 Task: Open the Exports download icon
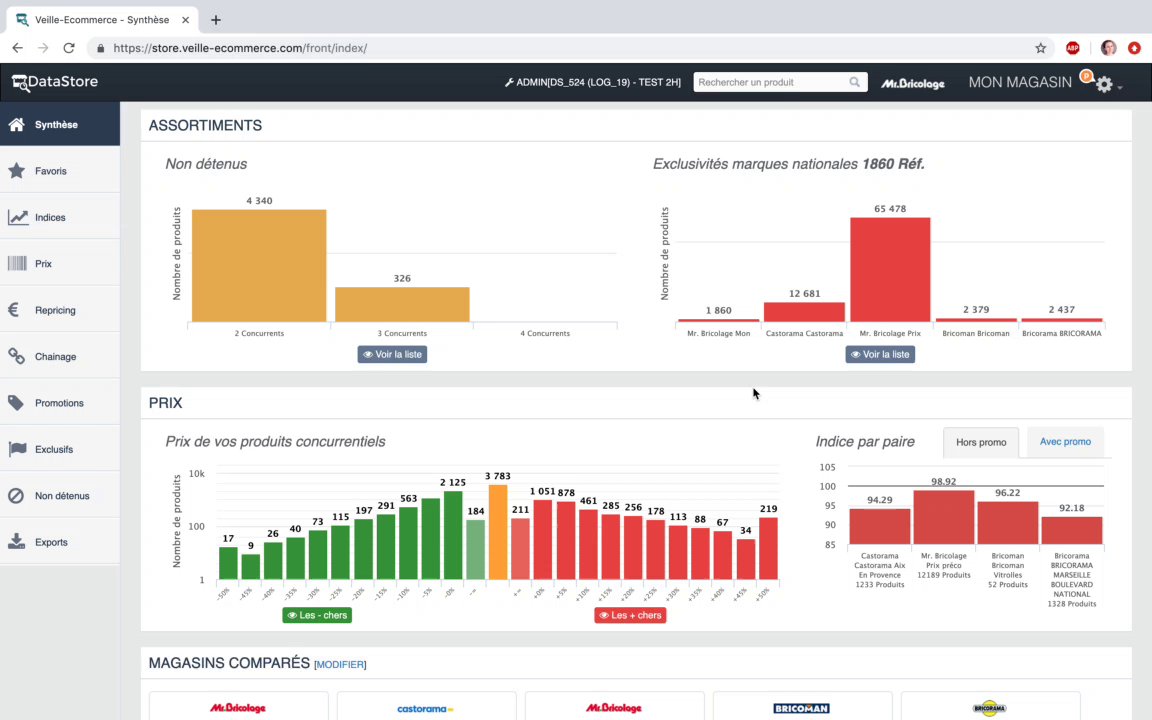click(16, 541)
